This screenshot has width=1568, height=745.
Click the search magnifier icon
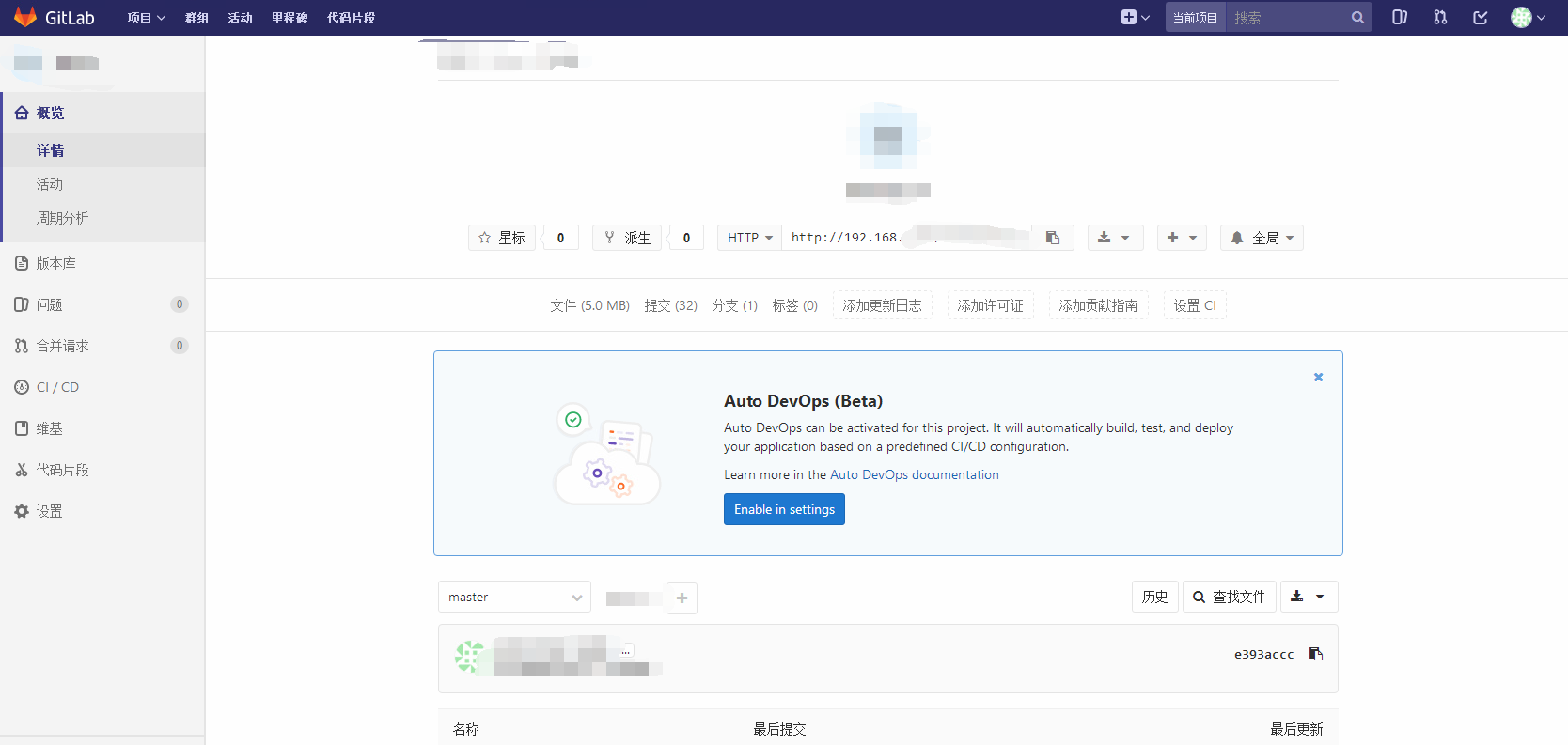pyautogui.click(x=1357, y=18)
